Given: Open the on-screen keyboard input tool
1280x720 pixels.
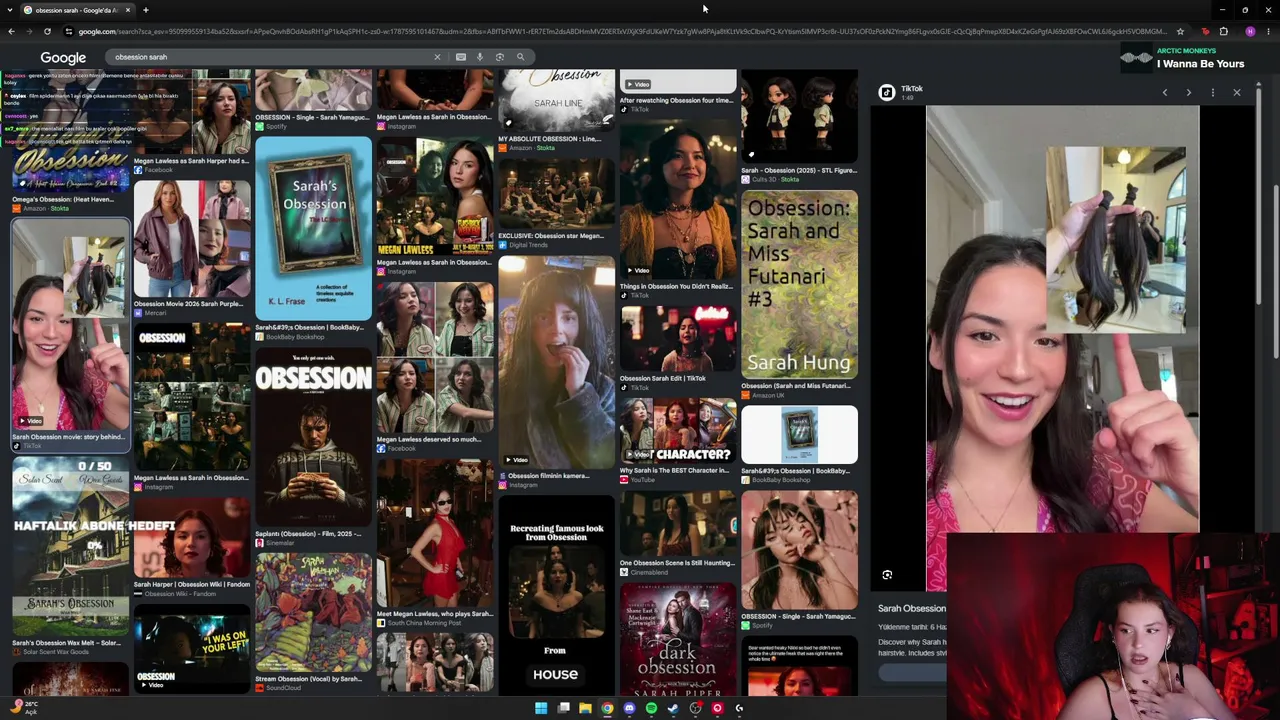Looking at the screenshot, I should 461,57.
